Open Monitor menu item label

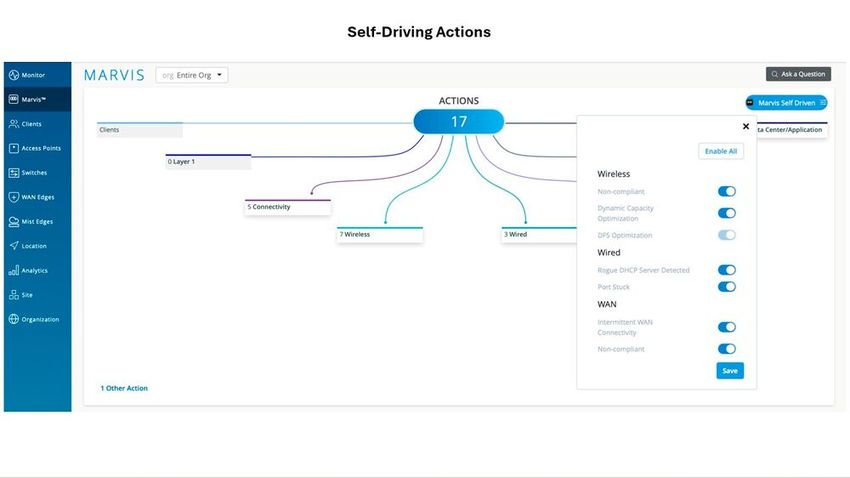click(x=33, y=75)
